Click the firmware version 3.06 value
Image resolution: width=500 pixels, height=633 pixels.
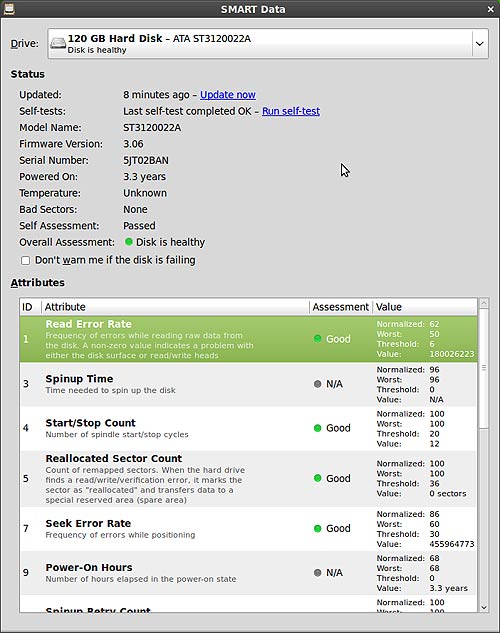click(133, 144)
